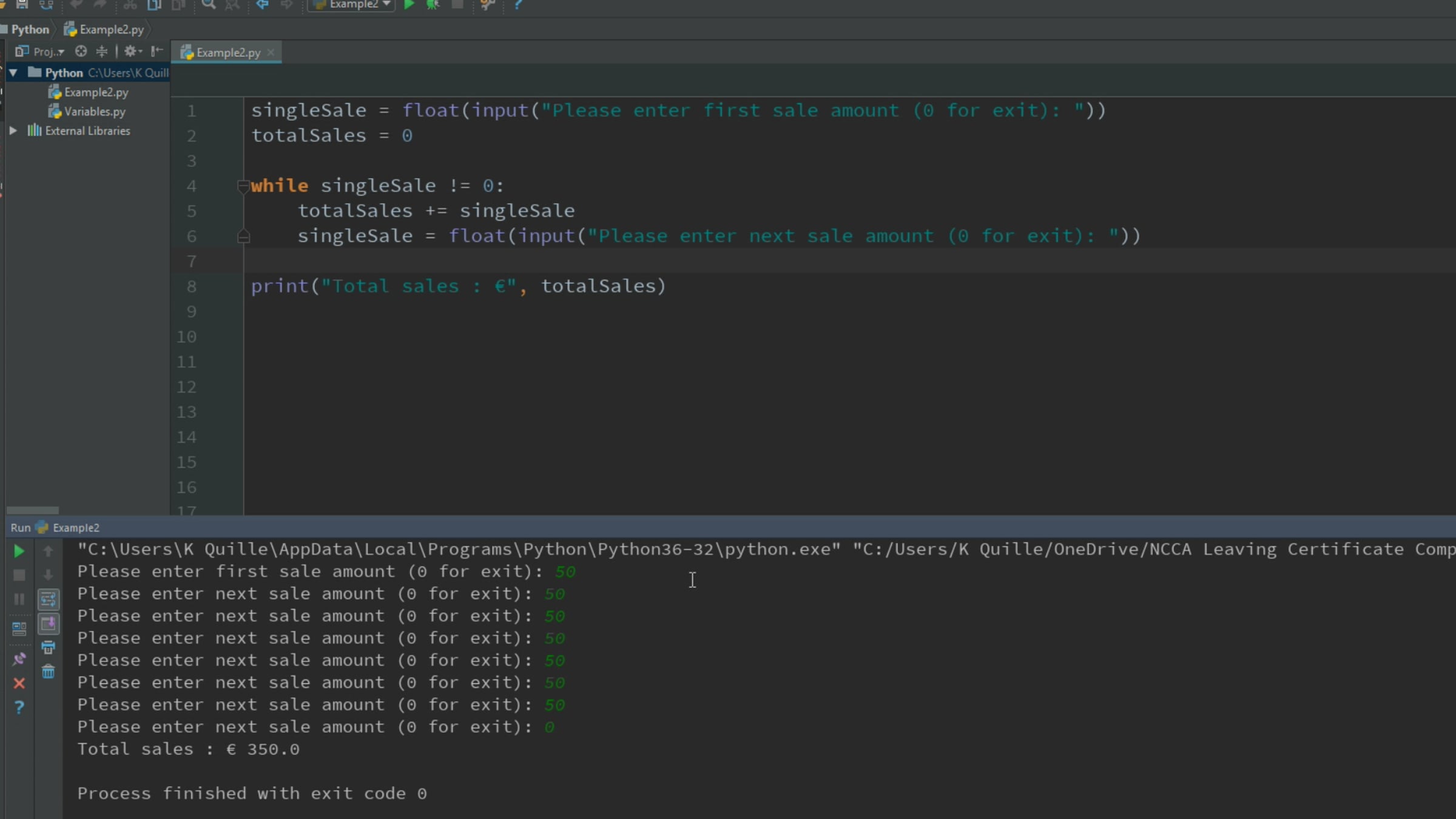Click the Scroll from Source target icon
Viewport: 1456px width, 819px height.
[81, 52]
